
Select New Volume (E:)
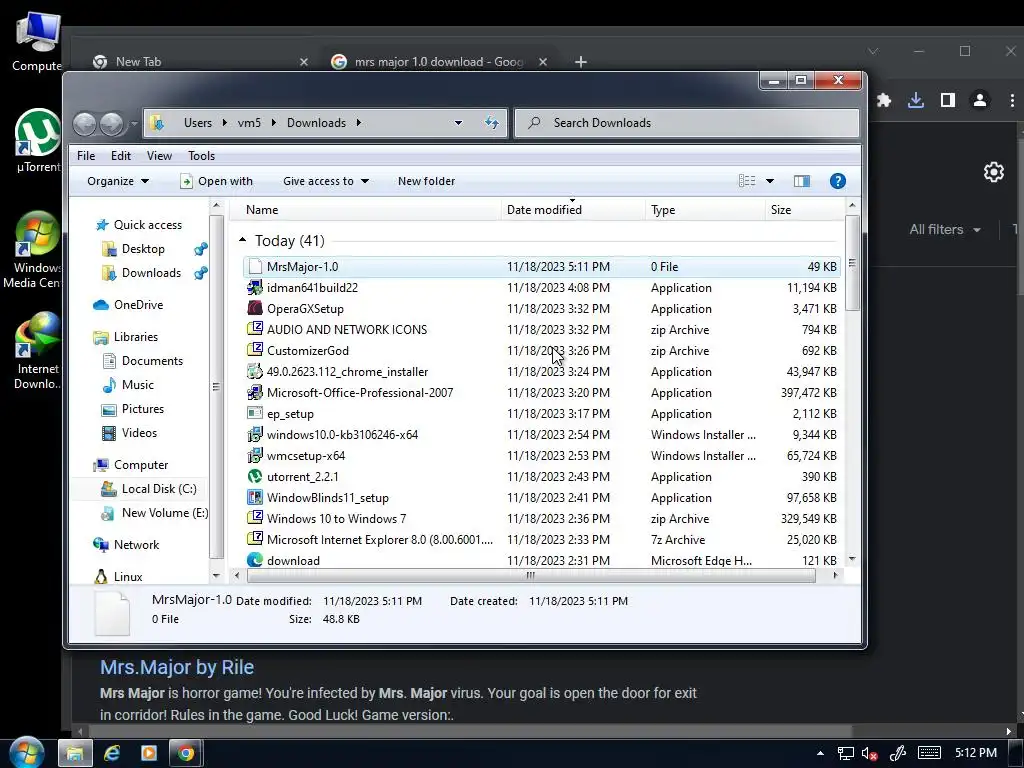coord(155,513)
